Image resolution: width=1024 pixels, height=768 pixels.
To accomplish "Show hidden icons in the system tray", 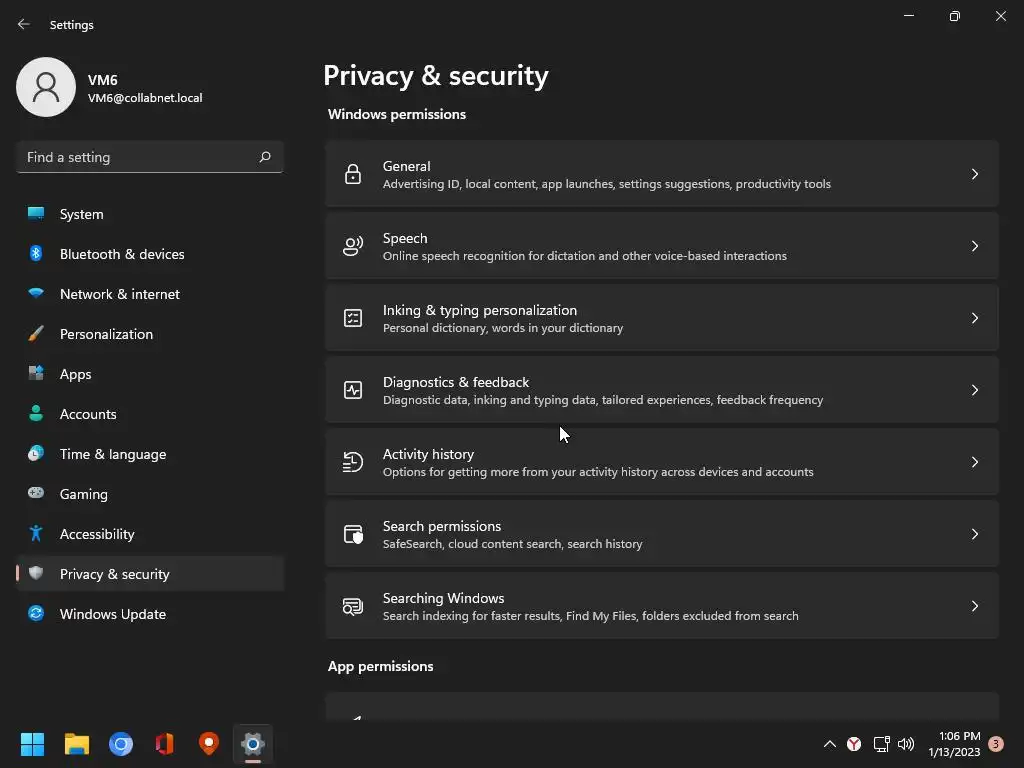I will point(829,744).
